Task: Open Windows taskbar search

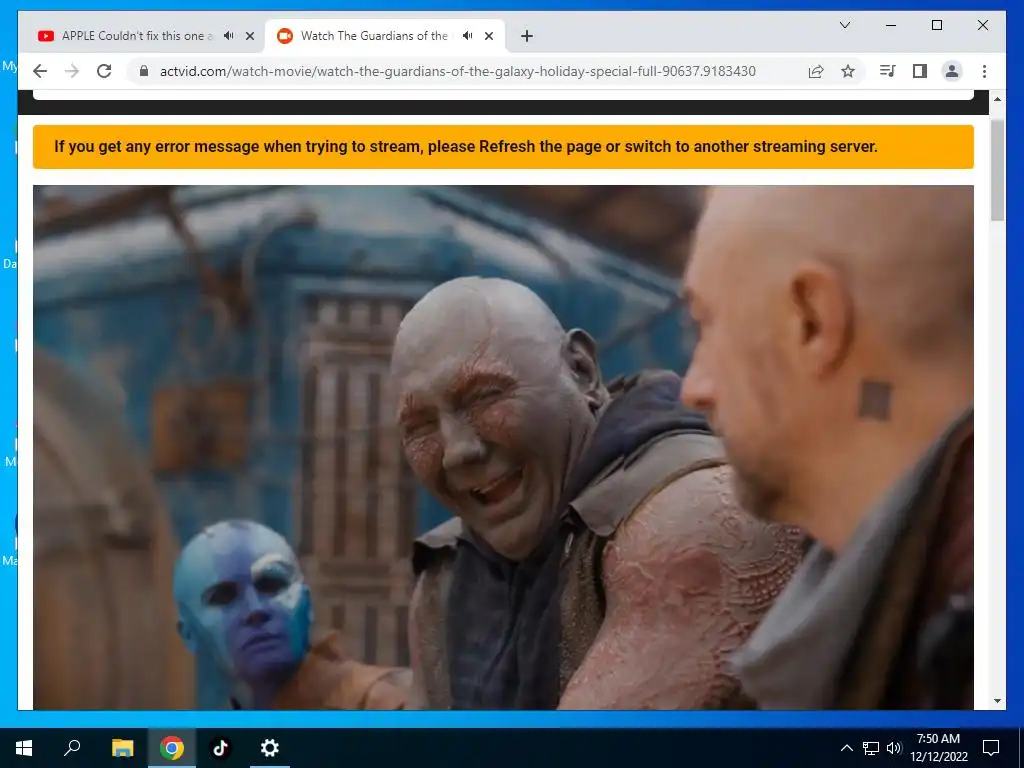Action: click(x=72, y=748)
